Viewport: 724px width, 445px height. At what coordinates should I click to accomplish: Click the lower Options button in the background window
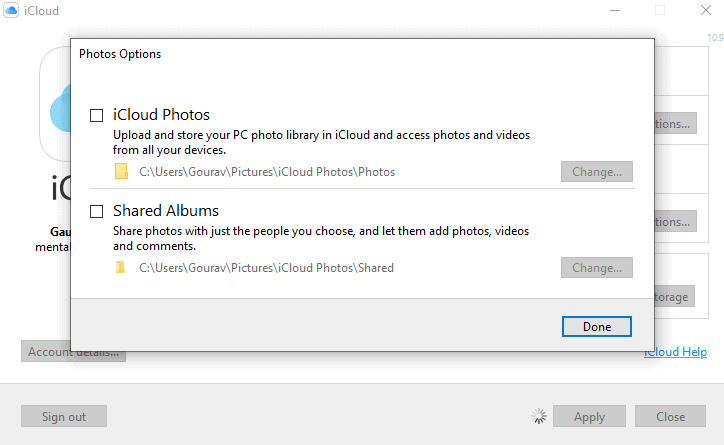pos(676,221)
